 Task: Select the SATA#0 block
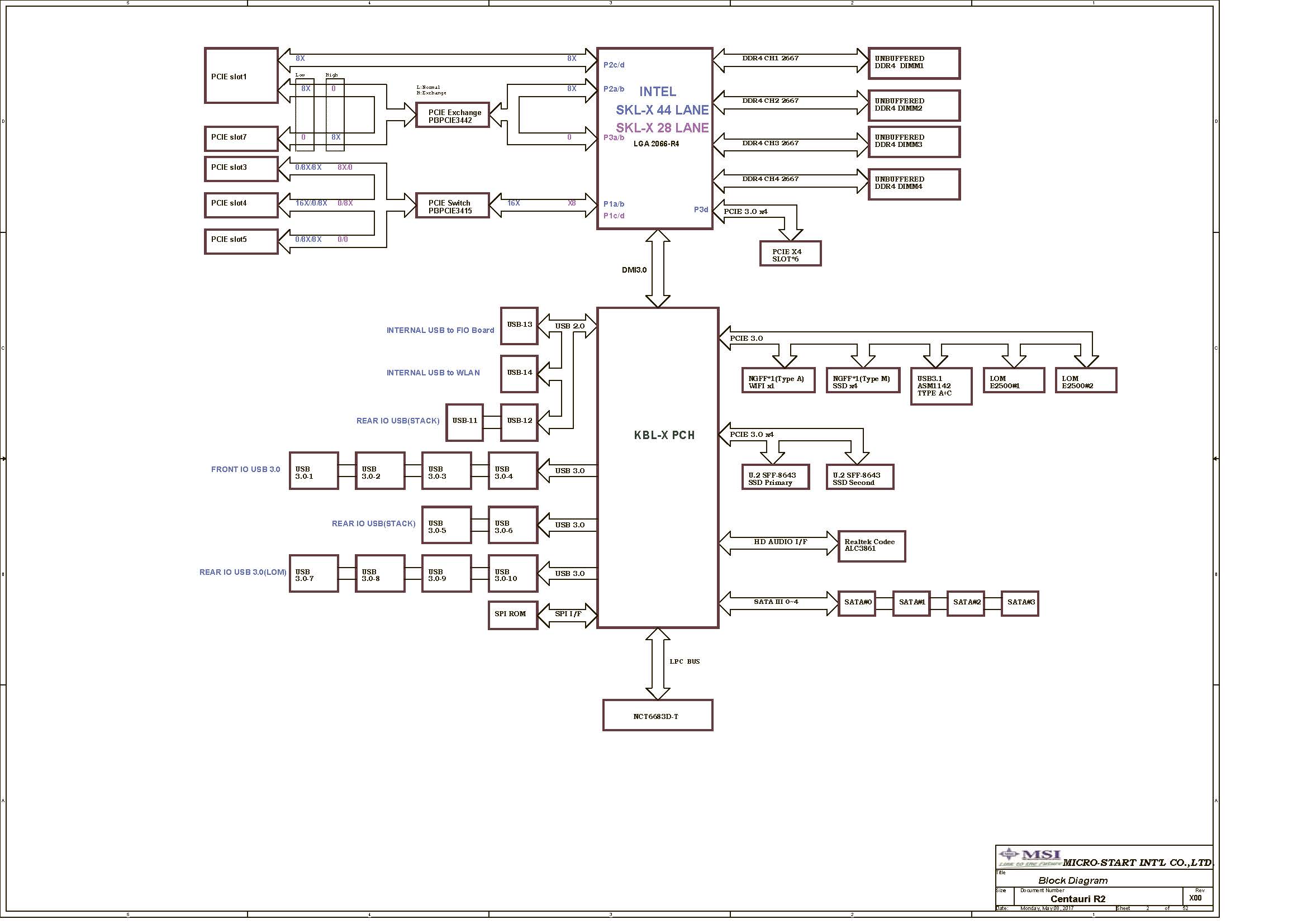tap(857, 604)
